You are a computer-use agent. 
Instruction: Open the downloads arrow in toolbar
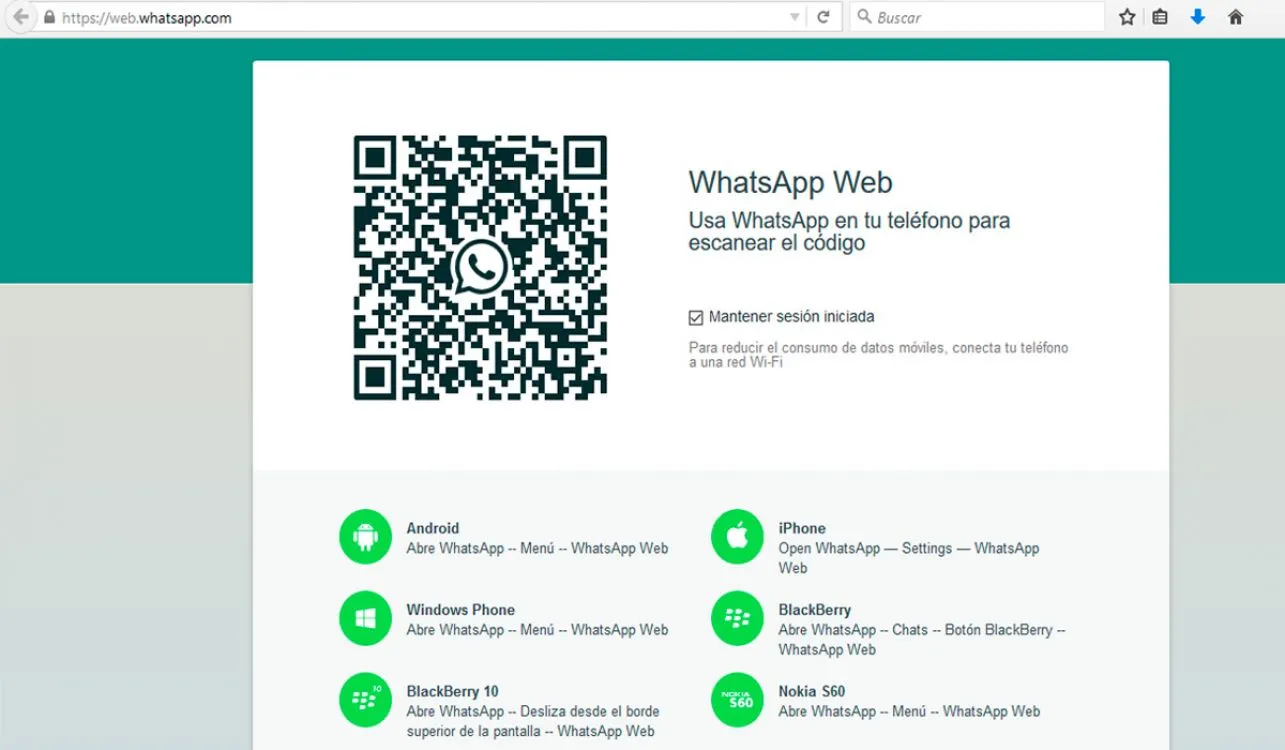[x=1197, y=17]
